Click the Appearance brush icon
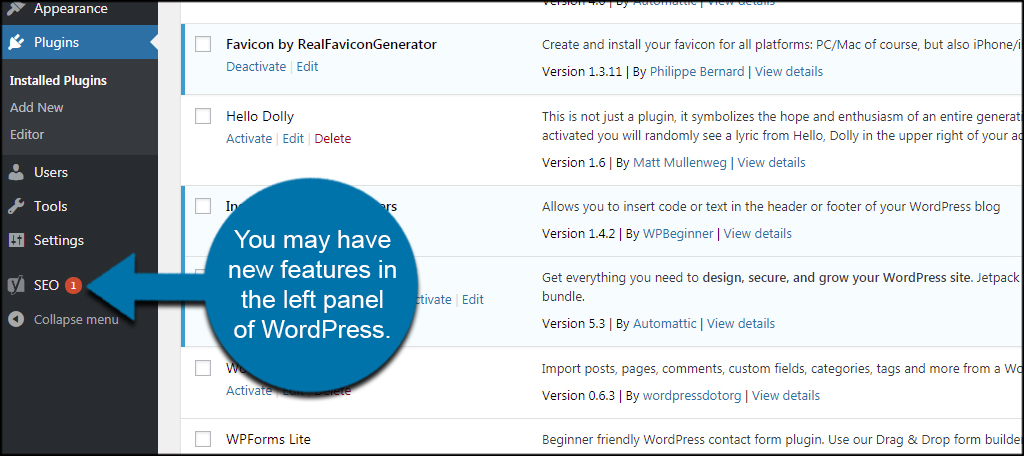This screenshot has width=1024, height=456. point(16,9)
